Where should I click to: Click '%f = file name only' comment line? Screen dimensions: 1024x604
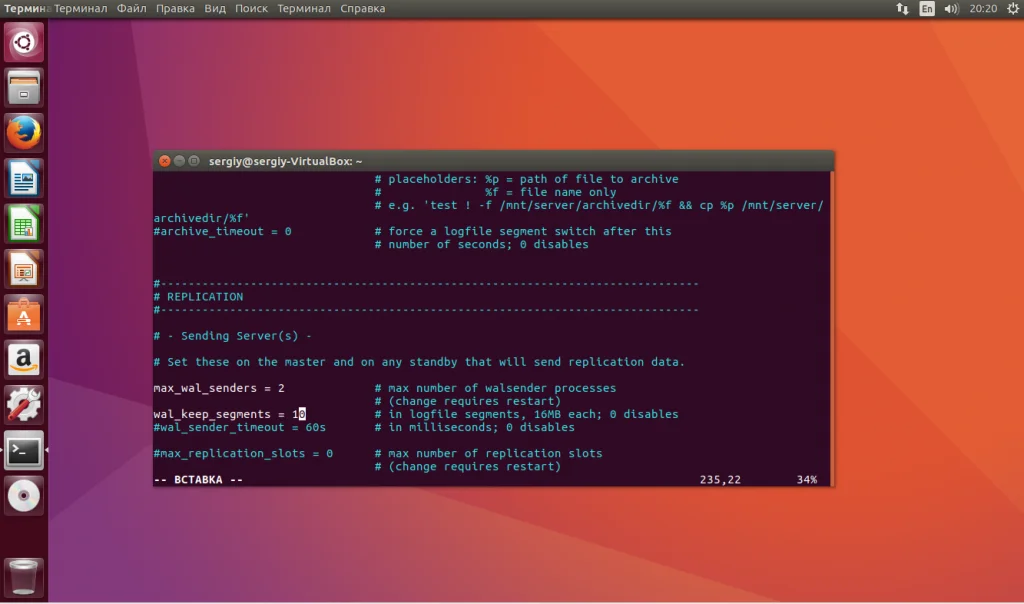coord(551,192)
